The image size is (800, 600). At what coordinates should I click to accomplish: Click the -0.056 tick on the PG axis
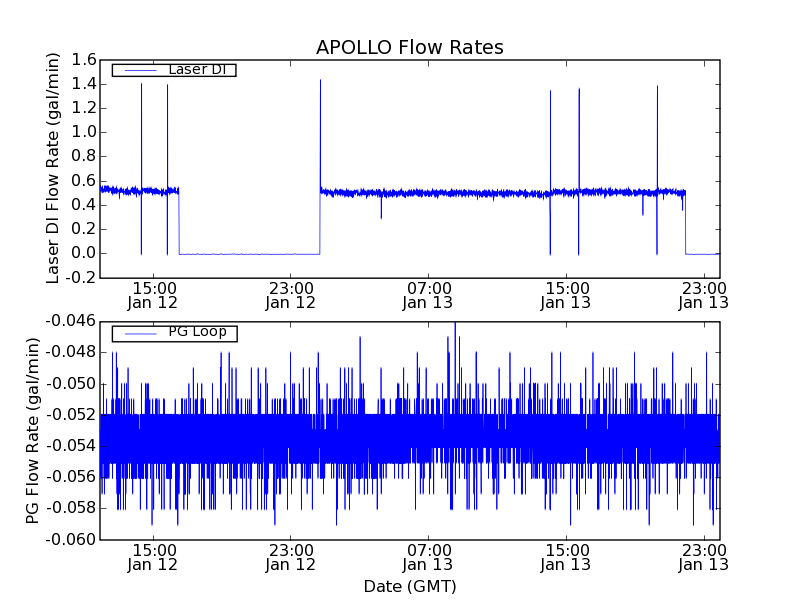[x=71, y=477]
